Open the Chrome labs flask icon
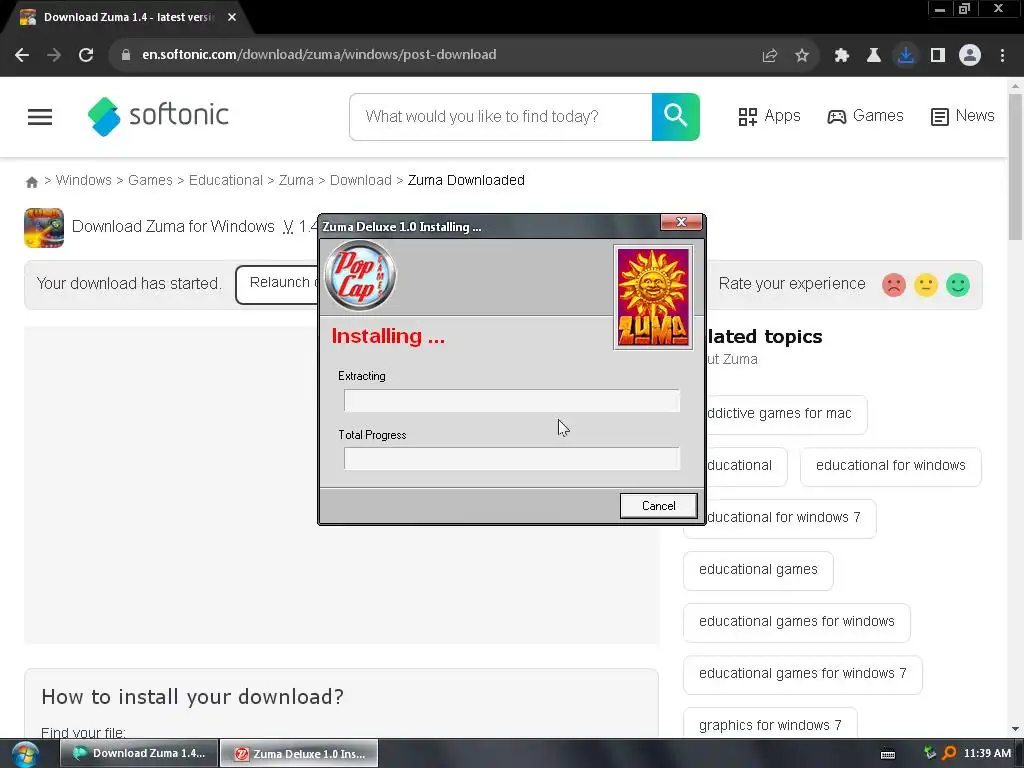The height and width of the screenshot is (768, 1024). (873, 56)
